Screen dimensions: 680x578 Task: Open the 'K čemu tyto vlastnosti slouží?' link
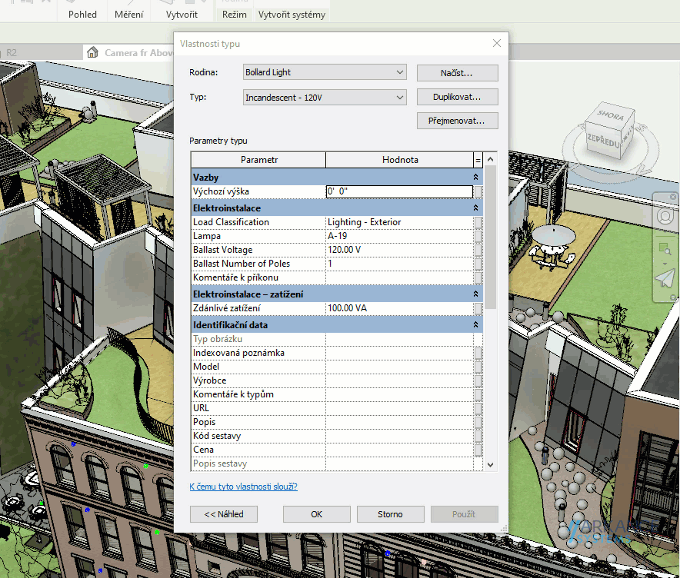click(243, 487)
